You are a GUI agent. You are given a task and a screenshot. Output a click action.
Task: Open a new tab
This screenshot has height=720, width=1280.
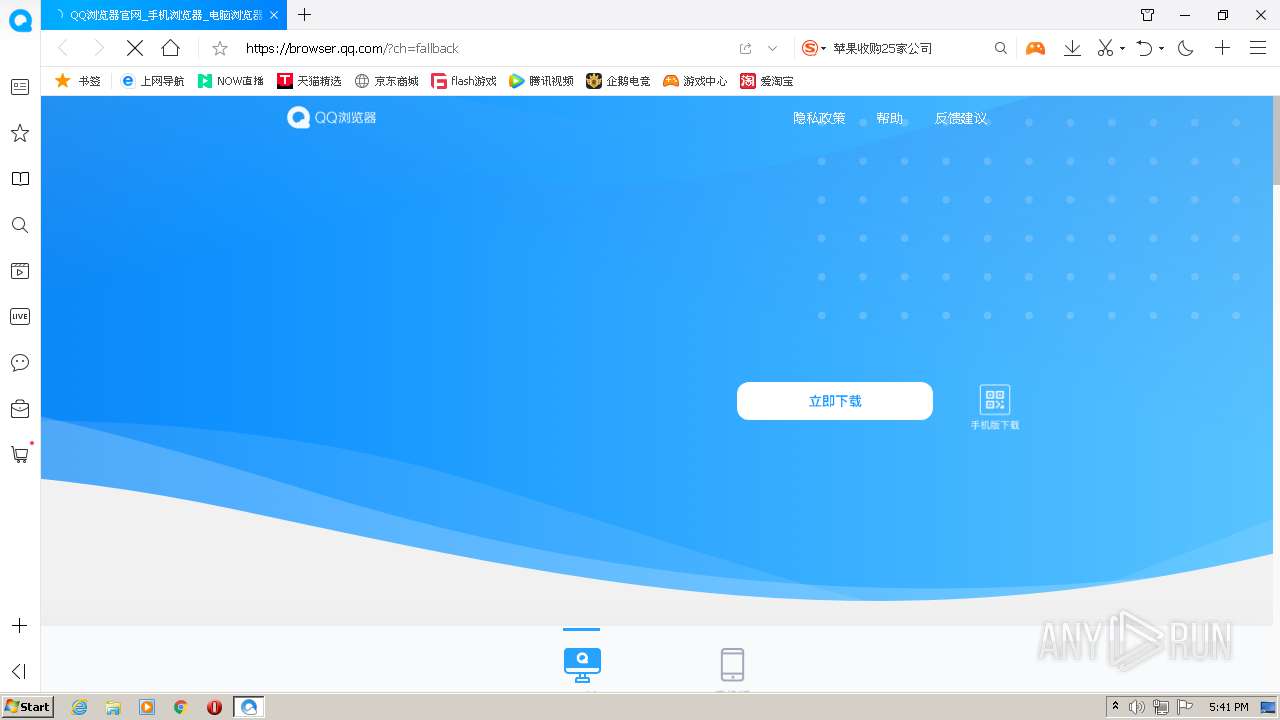point(305,15)
